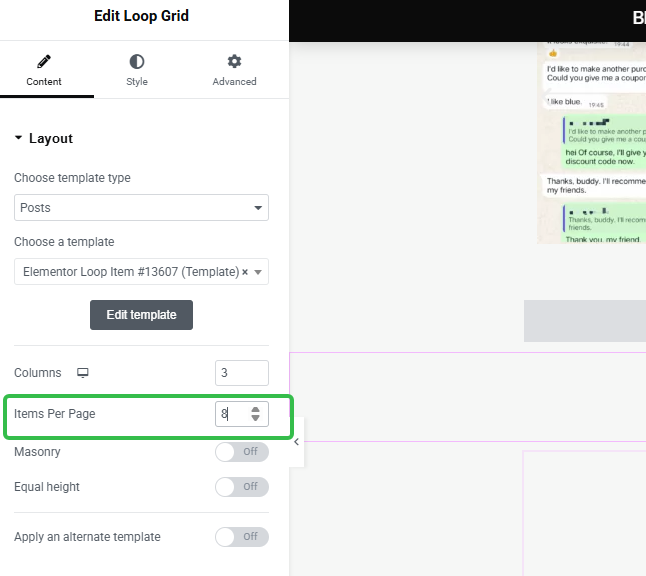The width and height of the screenshot is (646, 576).
Task: Turn on Apply an alternate template
Action: 242,537
